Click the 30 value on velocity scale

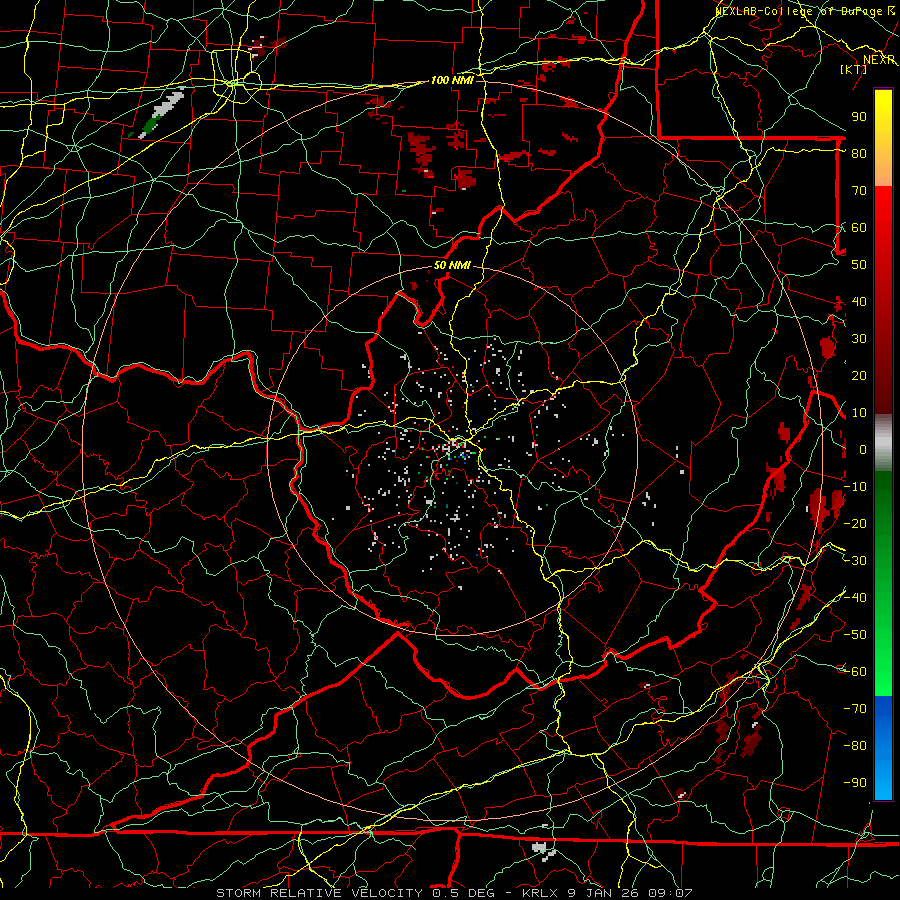[859, 339]
